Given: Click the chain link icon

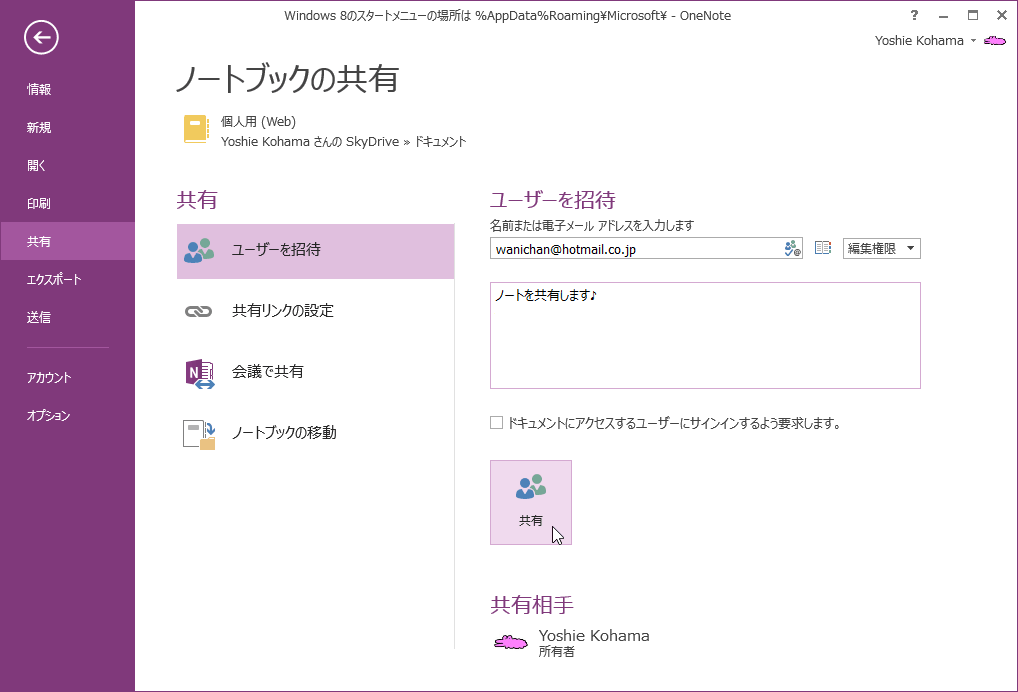Looking at the screenshot, I should click(x=199, y=312).
